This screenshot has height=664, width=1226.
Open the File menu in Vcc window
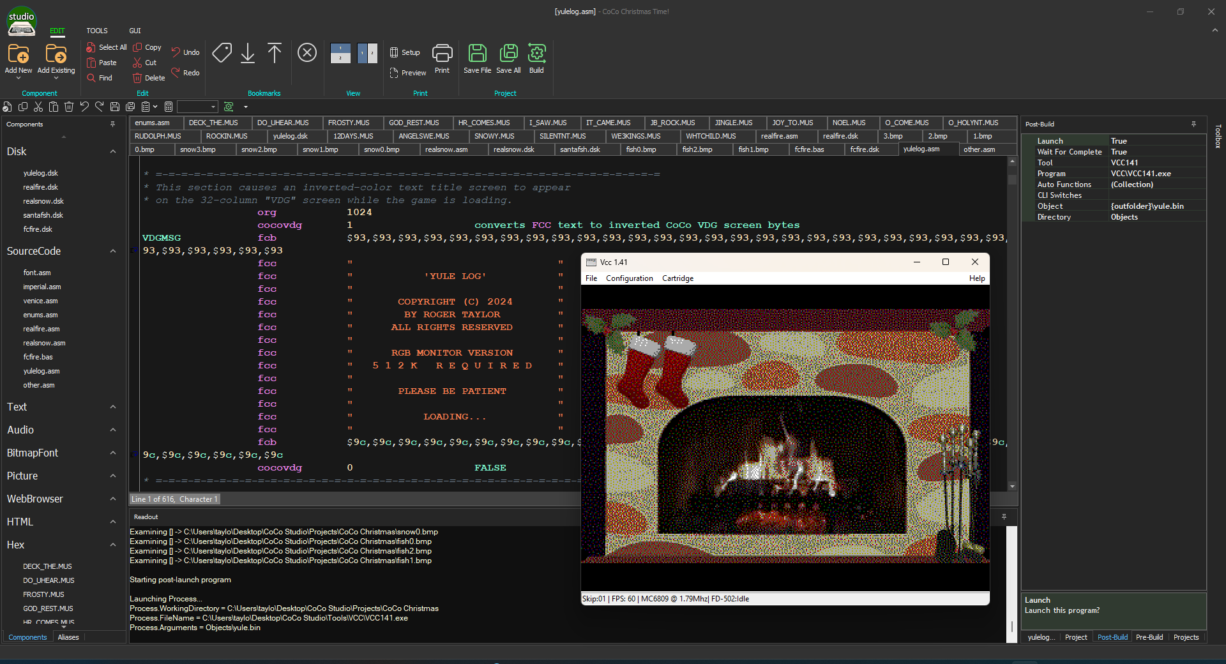coord(591,278)
